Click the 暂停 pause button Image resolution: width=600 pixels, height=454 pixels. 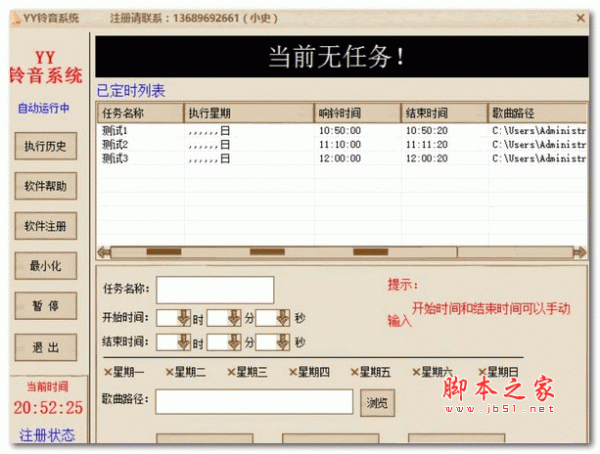click(x=46, y=305)
